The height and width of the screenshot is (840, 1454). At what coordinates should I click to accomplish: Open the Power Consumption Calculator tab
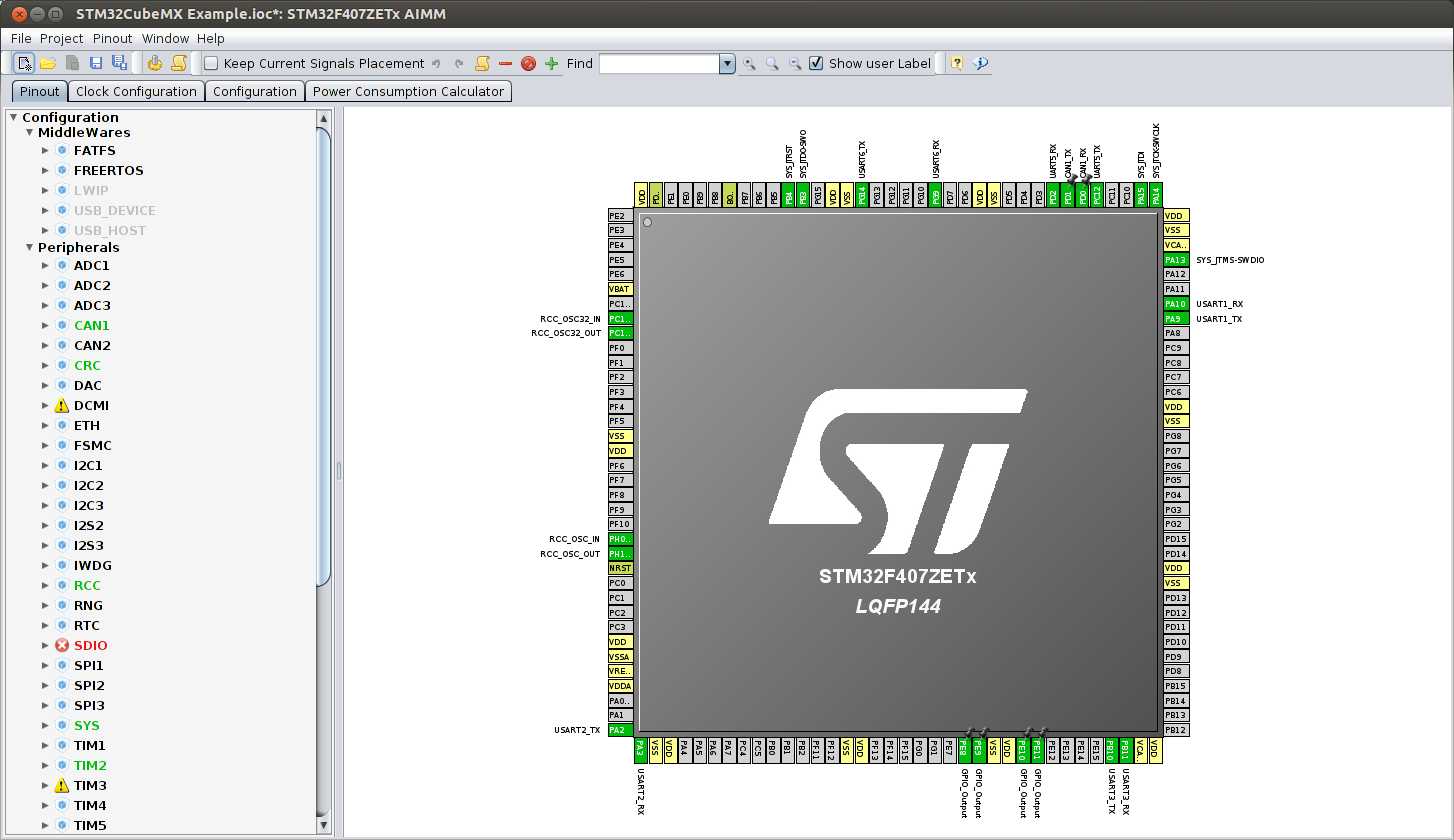pos(408,91)
